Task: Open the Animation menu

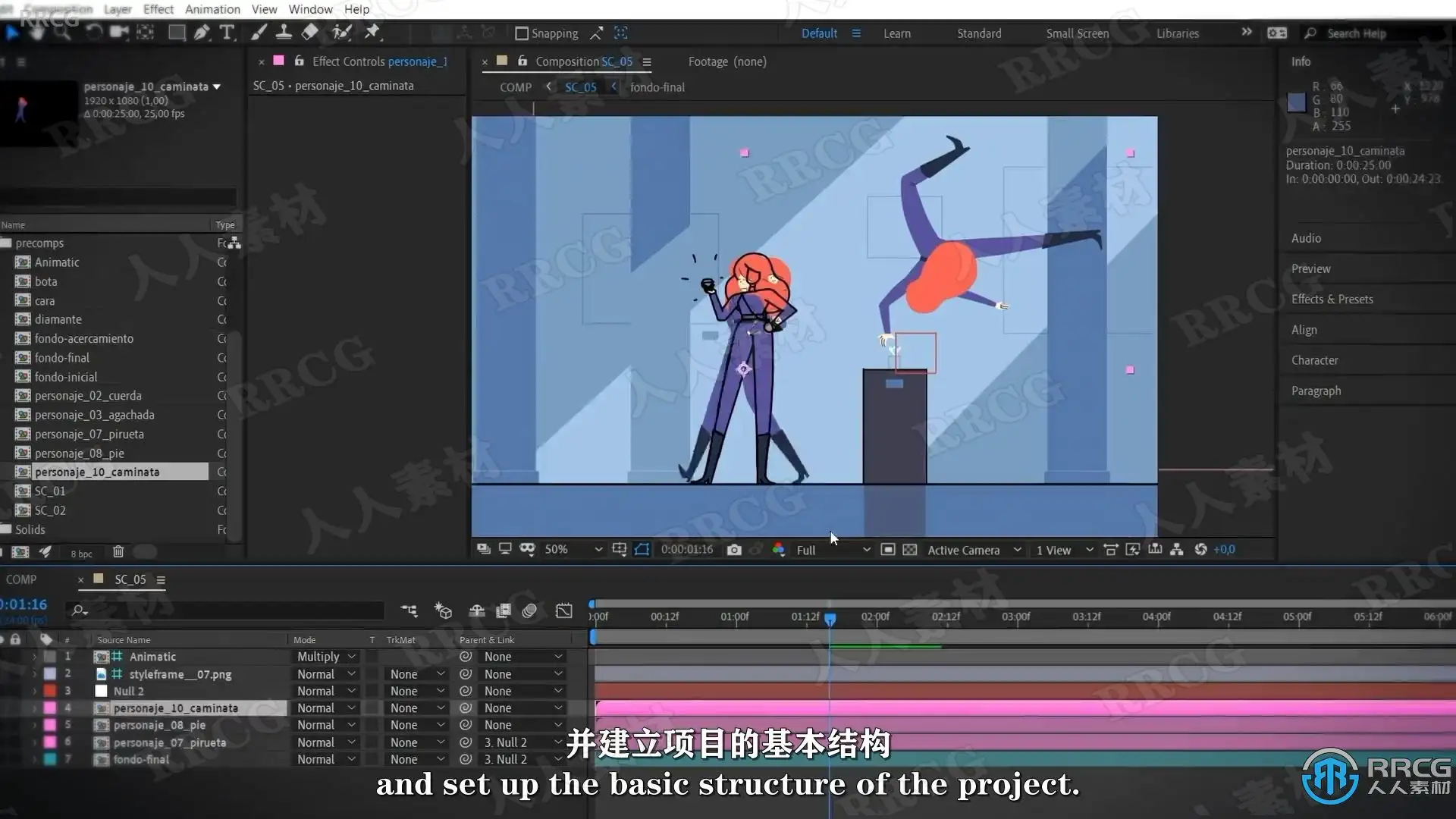Action: point(212,9)
